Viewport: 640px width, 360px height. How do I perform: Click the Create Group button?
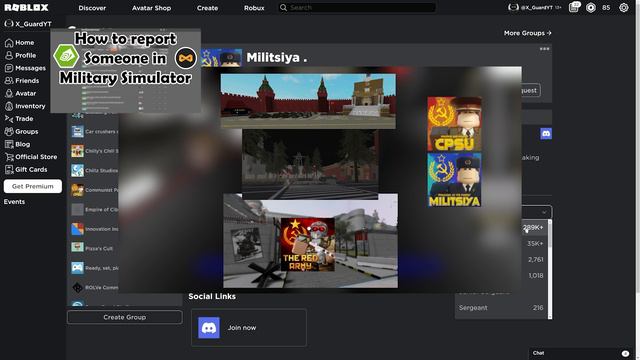[x=124, y=317]
